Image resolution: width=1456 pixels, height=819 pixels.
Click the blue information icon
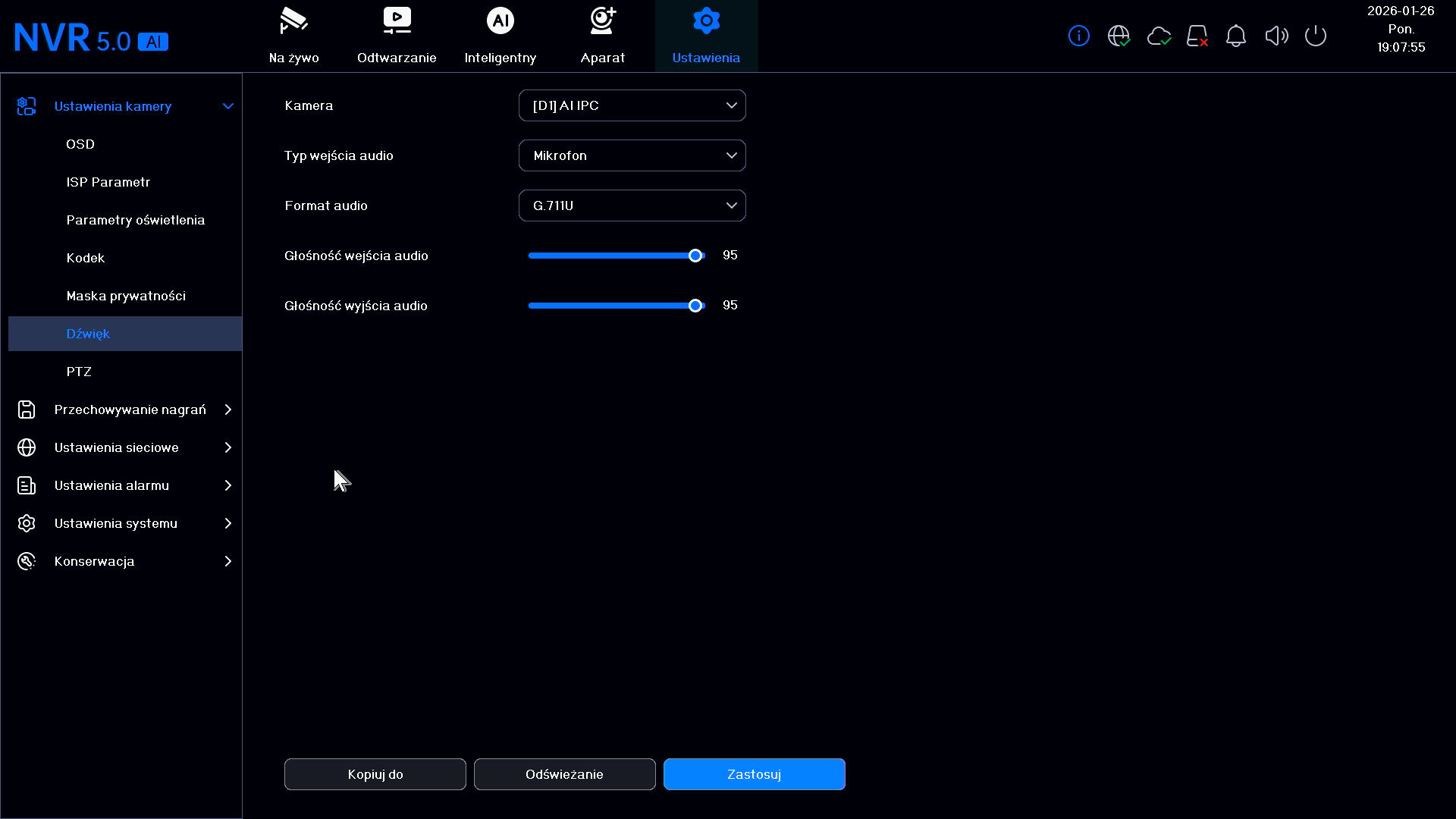coord(1078,36)
